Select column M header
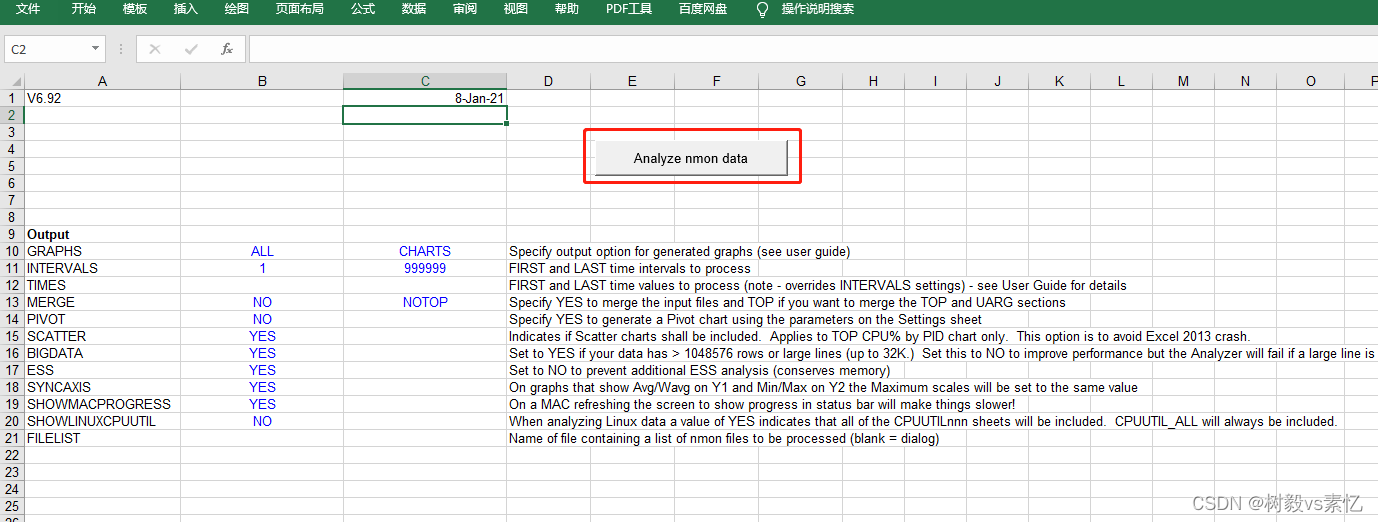This screenshot has height=522, width=1378. (1183, 81)
